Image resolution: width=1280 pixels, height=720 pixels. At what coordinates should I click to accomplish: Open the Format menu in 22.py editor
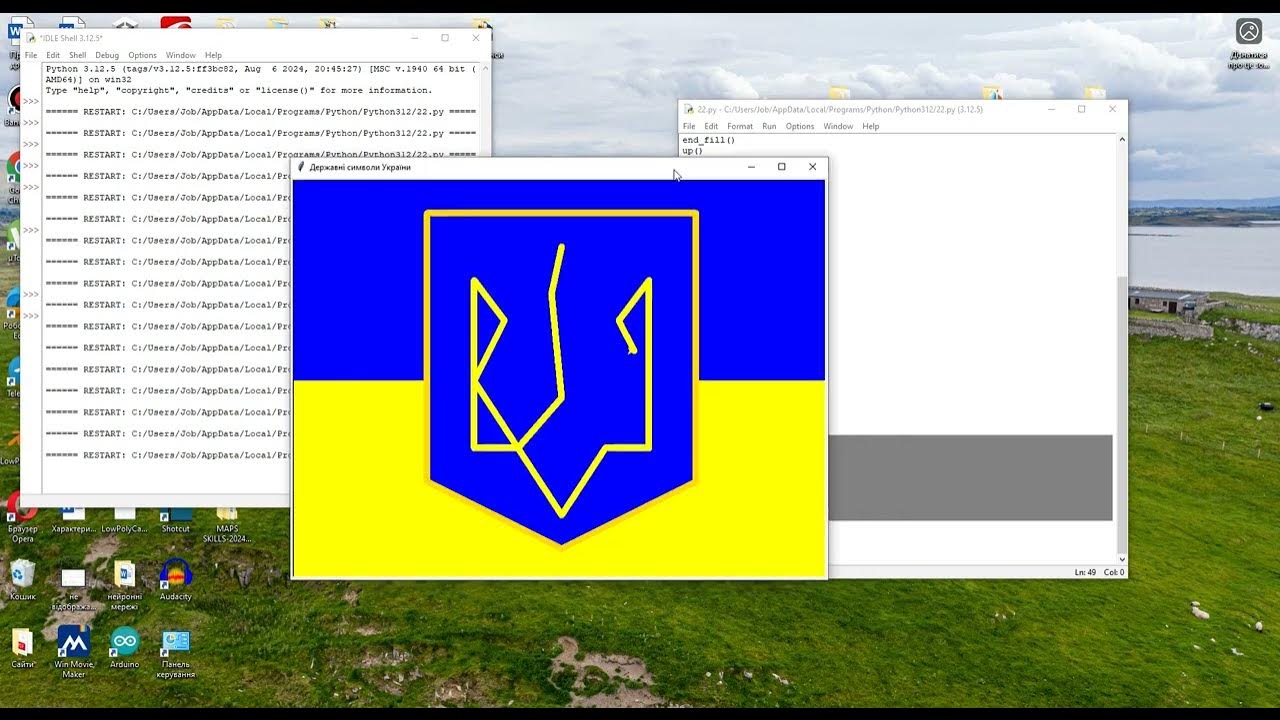click(740, 126)
